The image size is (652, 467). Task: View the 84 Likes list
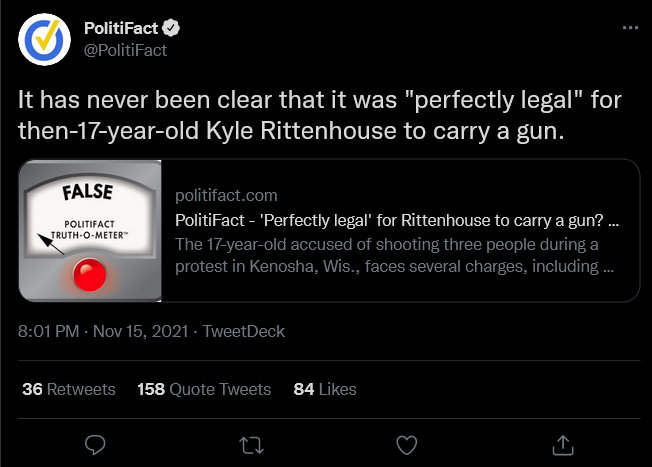coord(325,389)
